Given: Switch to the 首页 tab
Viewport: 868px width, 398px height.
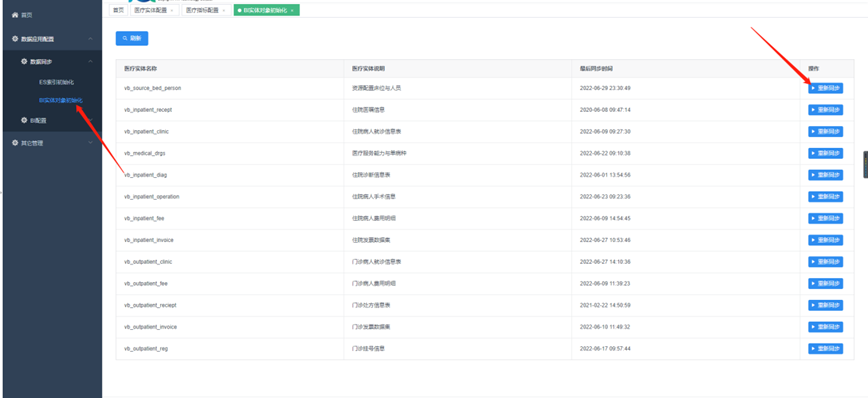Looking at the screenshot, I should click(118, 10).
